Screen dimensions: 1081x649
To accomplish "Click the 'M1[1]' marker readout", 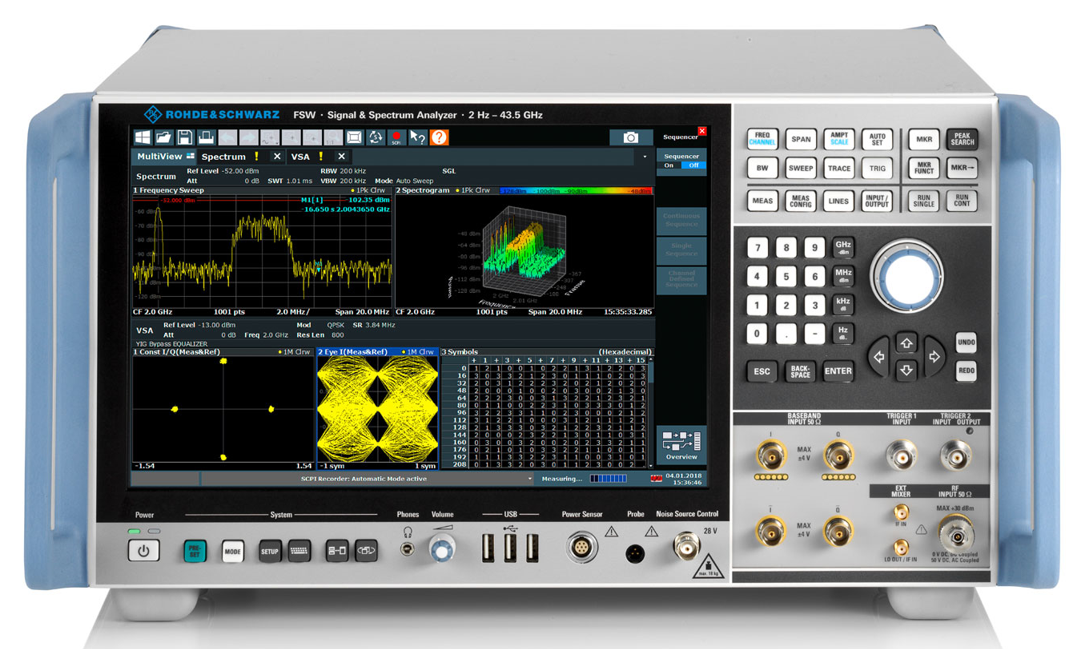I will [312, 200].
